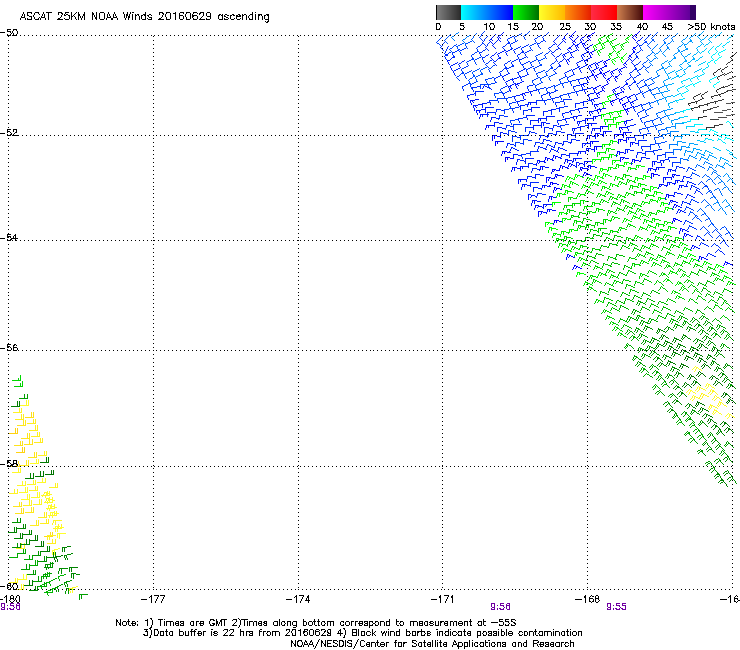Select the magenta 40–45 knot color segment
The width and height of the screenshot is (740, 650).
point(656,12)
